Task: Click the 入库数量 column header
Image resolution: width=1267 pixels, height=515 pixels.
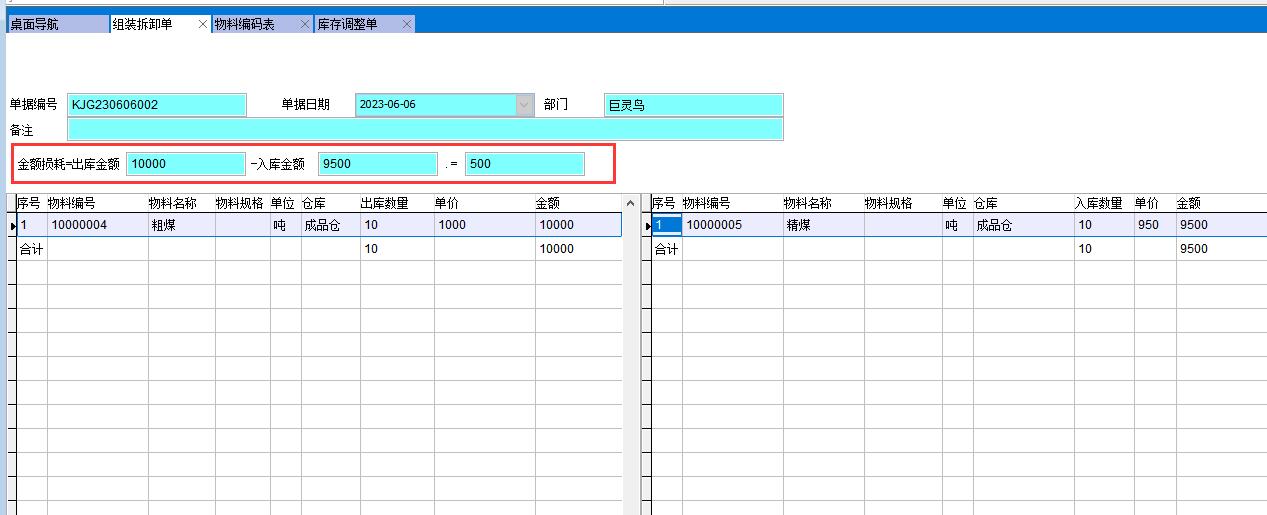Action: point(1098,203)
